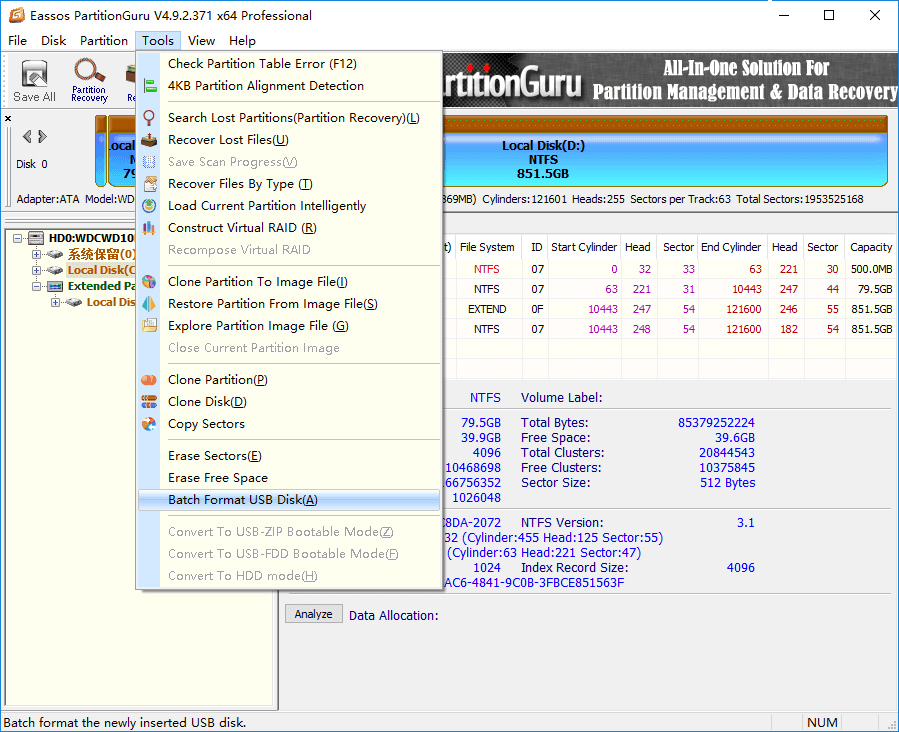The height and width of the screenshot is (732, 899).
Task: Click the Restore Partition From Image icon
Action: pyautogui.click(x=149, y=304)
